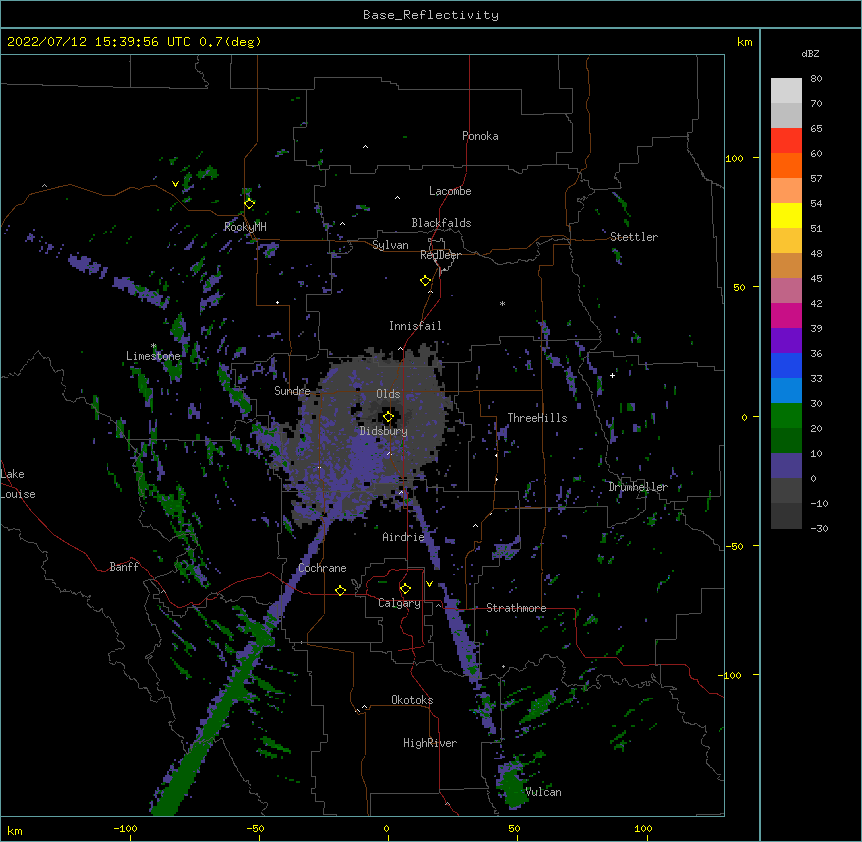Click the Calgary city label
862x842 pixels.
tap(400, 603)
